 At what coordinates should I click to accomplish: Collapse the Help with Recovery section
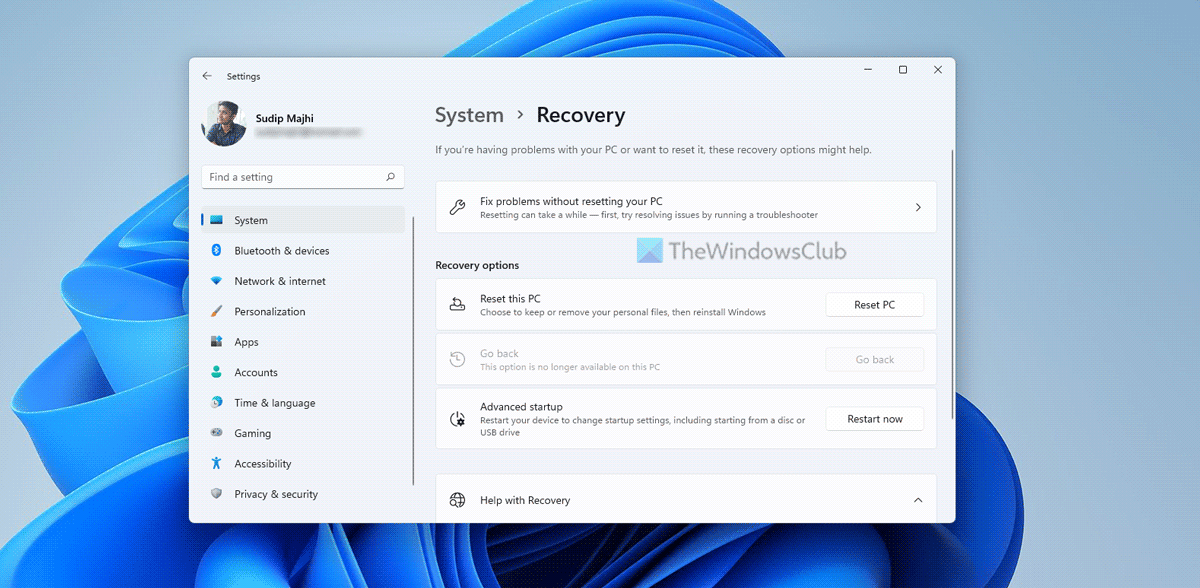(918, 500)
